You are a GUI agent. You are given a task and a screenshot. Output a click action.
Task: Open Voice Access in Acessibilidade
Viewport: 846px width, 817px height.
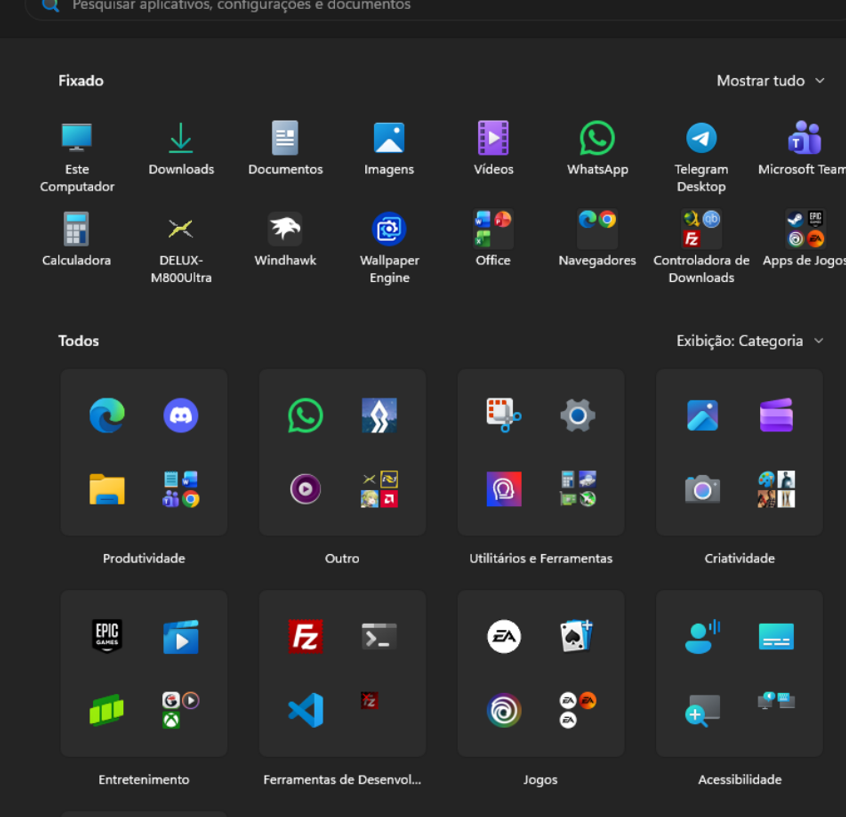[702, 636]
